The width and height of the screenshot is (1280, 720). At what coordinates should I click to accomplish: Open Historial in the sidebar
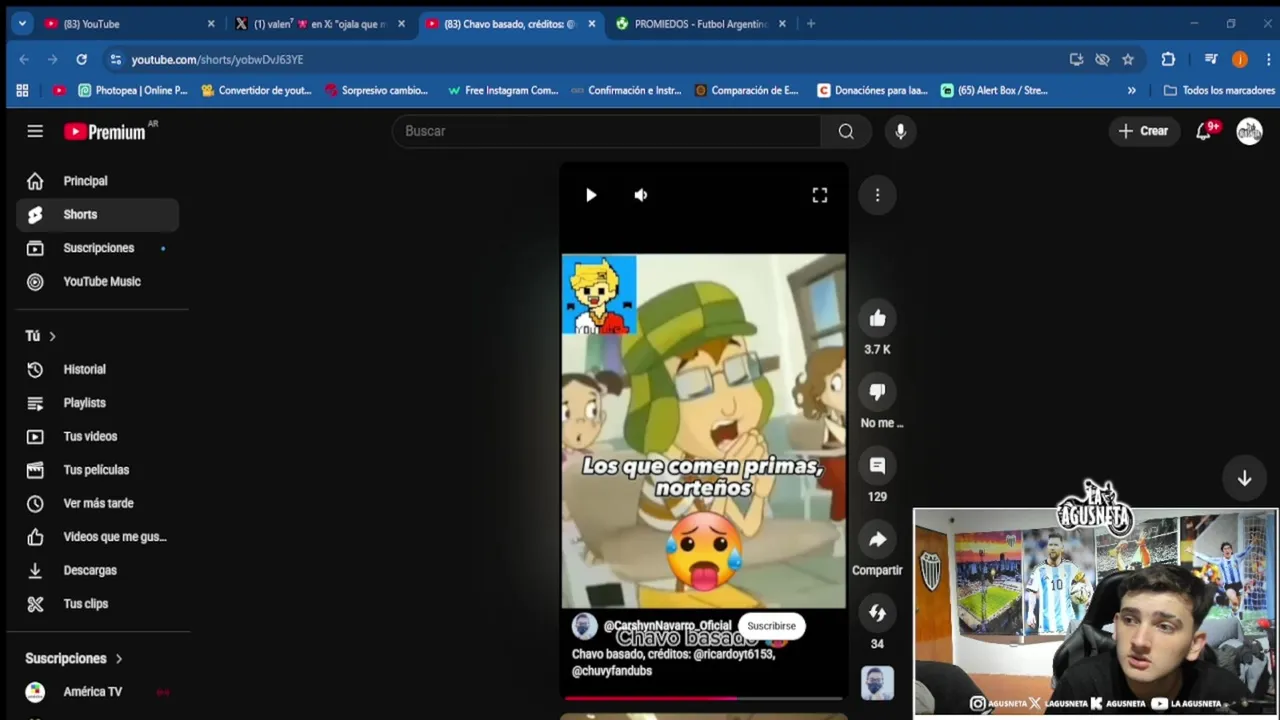pos(97,369)
